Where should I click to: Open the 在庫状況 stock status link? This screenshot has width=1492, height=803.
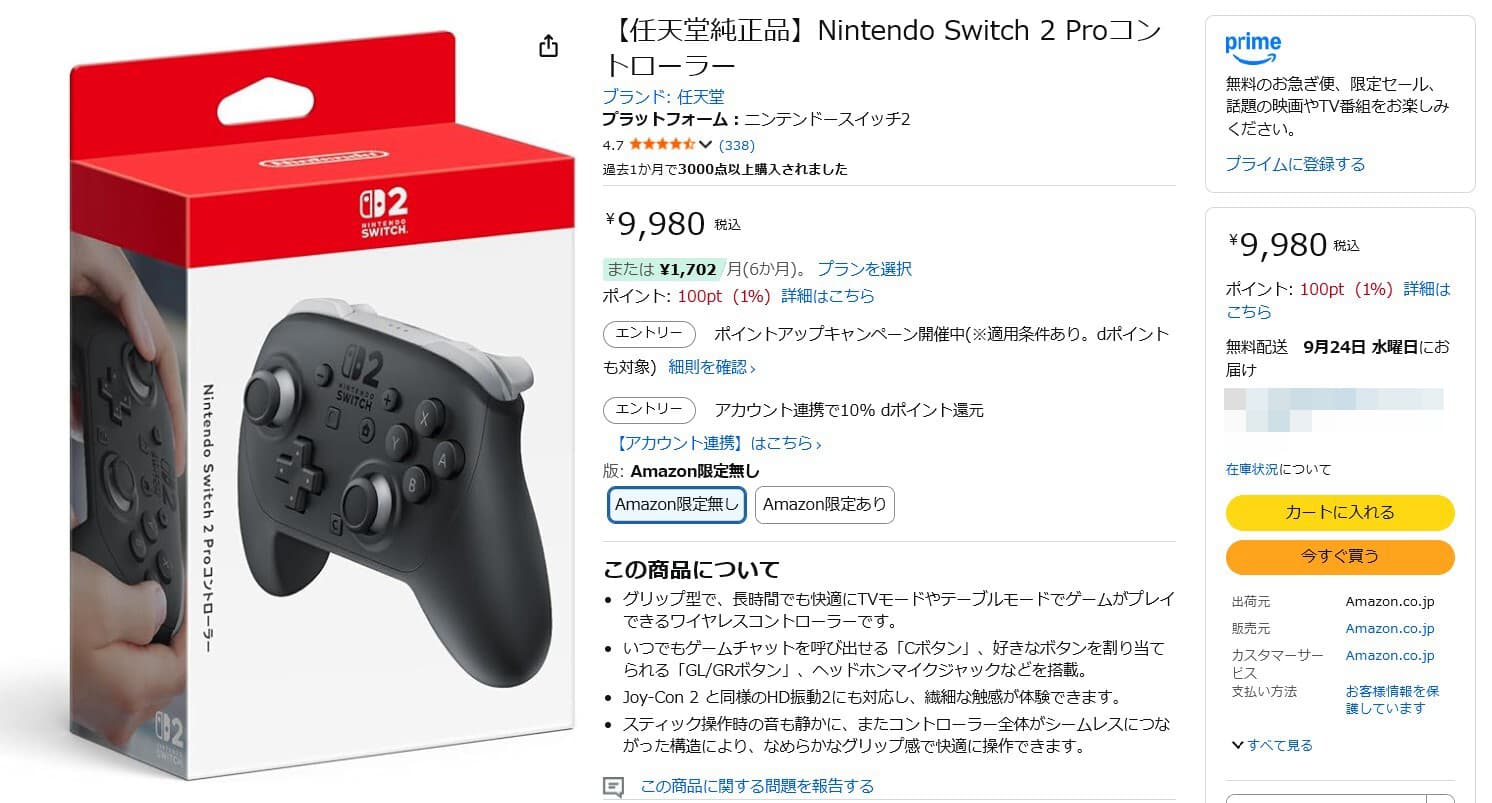pos(1252,469)
